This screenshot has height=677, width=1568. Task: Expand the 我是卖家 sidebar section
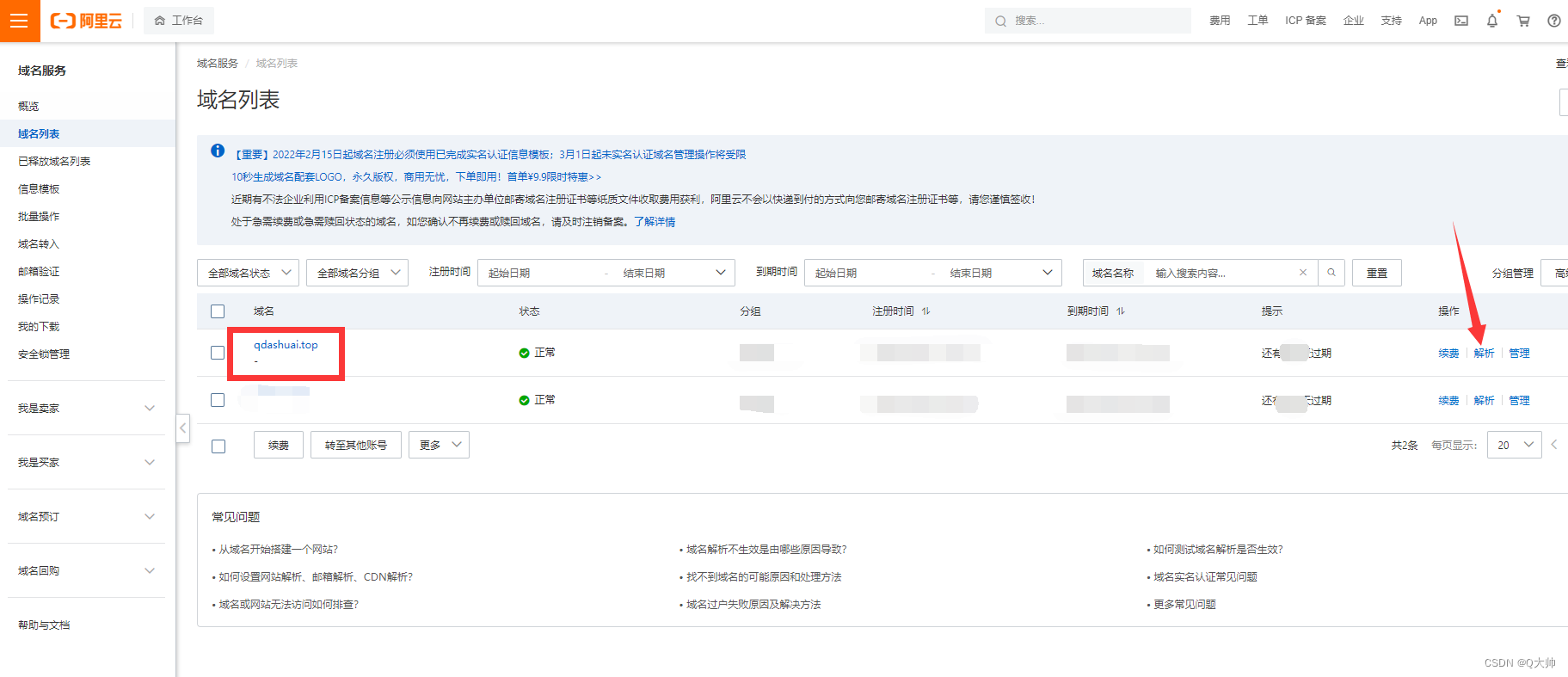click(86, 408)
